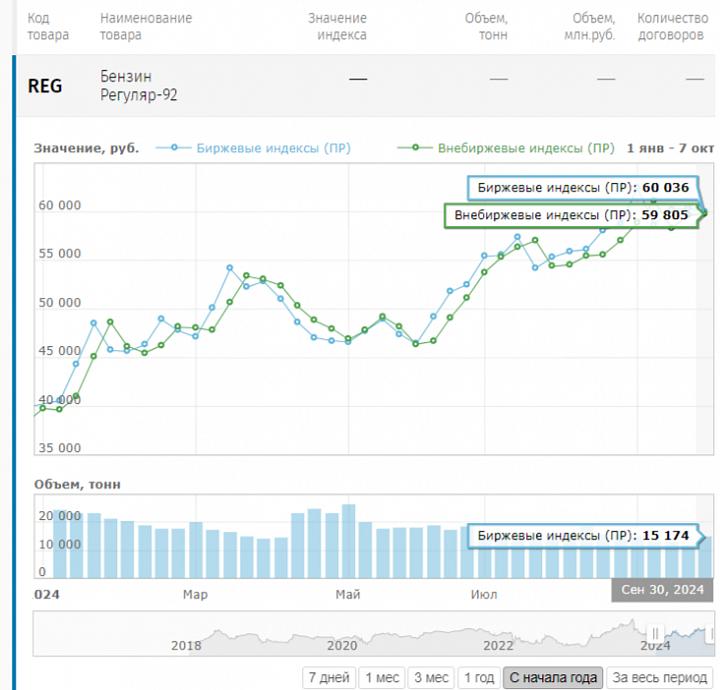Click the green legend marker icon

tap(415, 148)
